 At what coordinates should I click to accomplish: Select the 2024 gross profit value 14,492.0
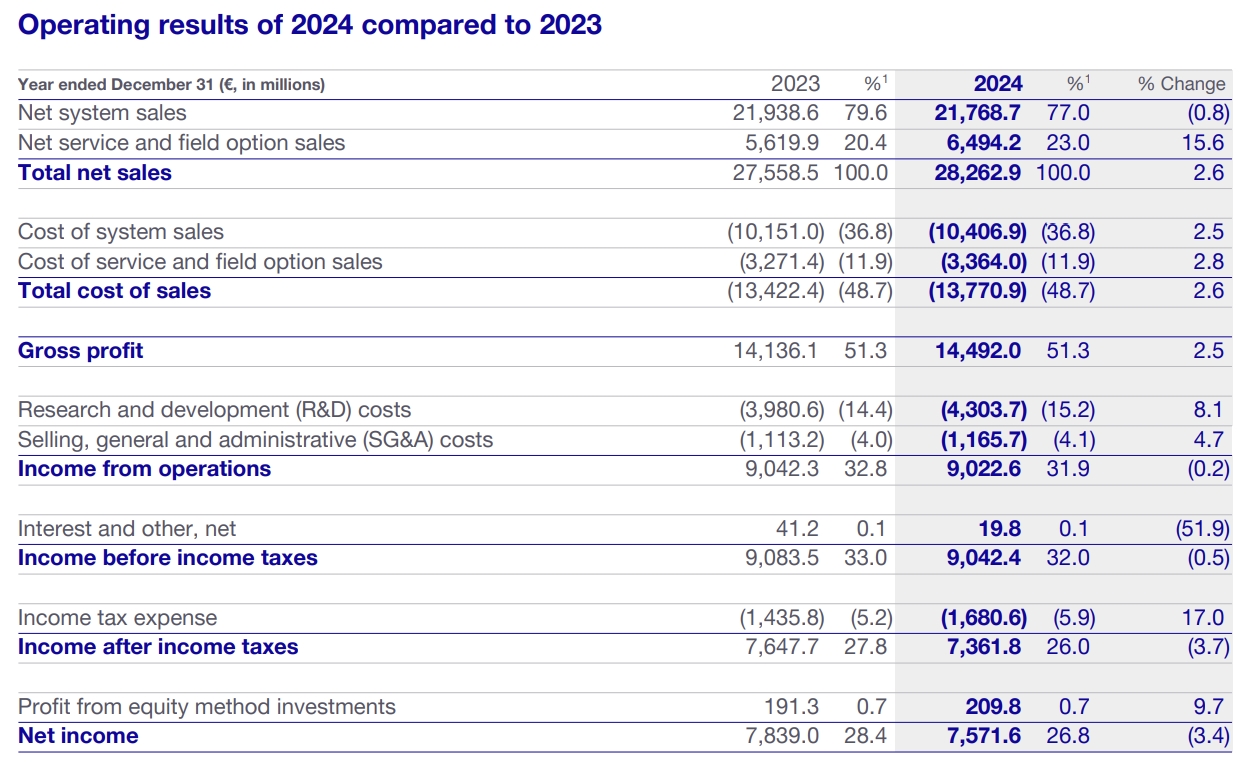977,350
